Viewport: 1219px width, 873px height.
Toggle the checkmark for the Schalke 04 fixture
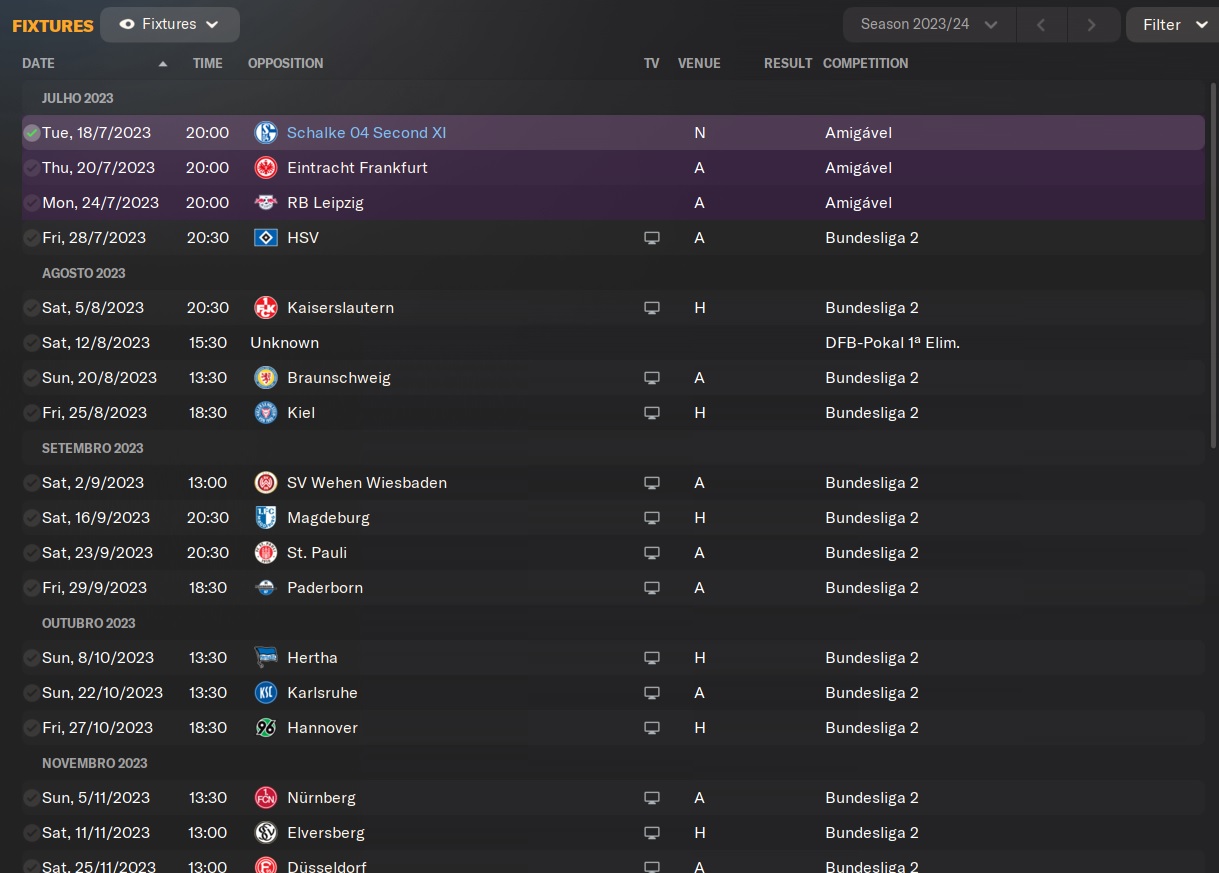(x=32, y=133)
